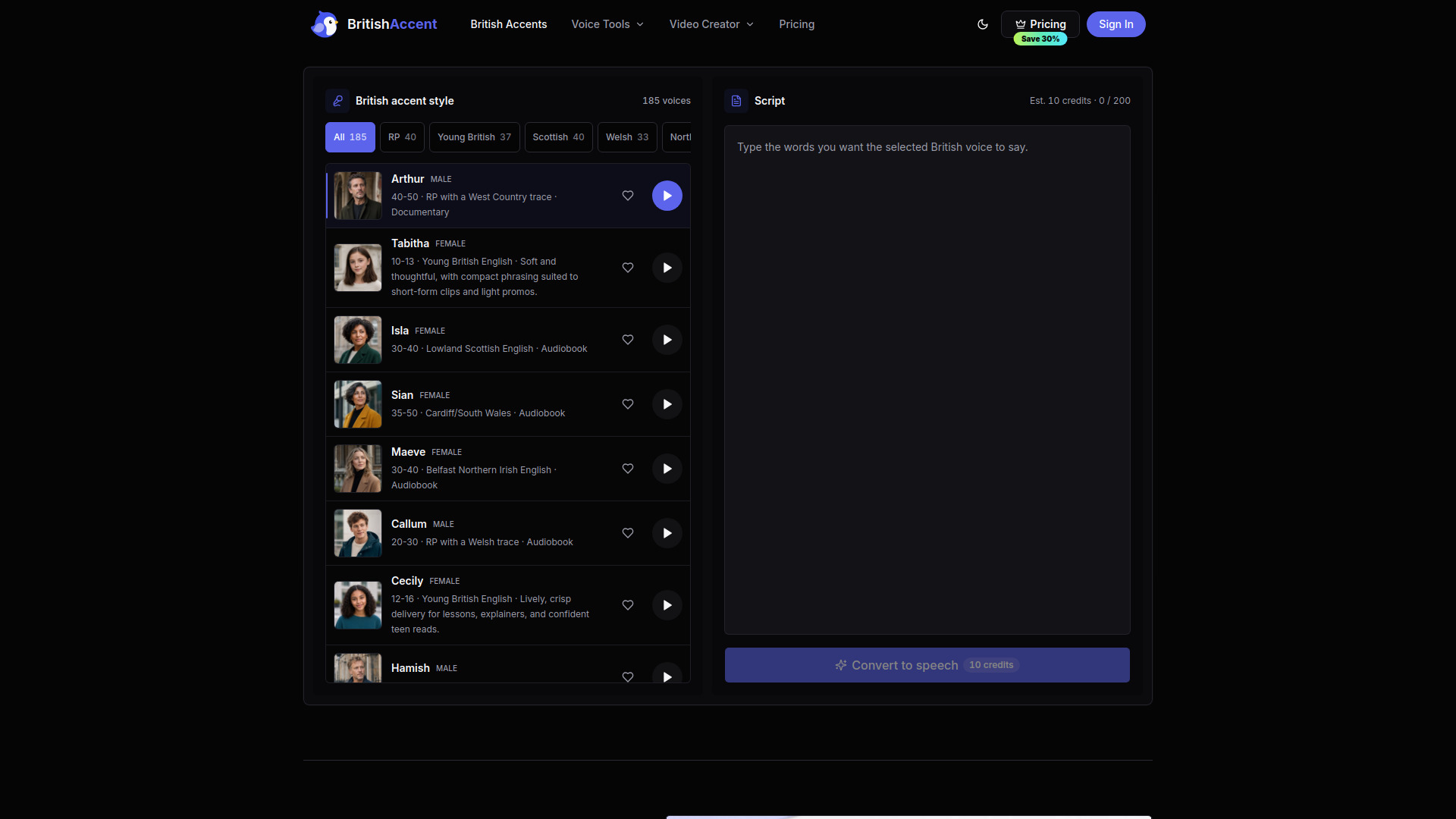Viewport: 1456px width, 819px height.
Task: Filter by Welsh 33 tab
Action: (627, 137)
